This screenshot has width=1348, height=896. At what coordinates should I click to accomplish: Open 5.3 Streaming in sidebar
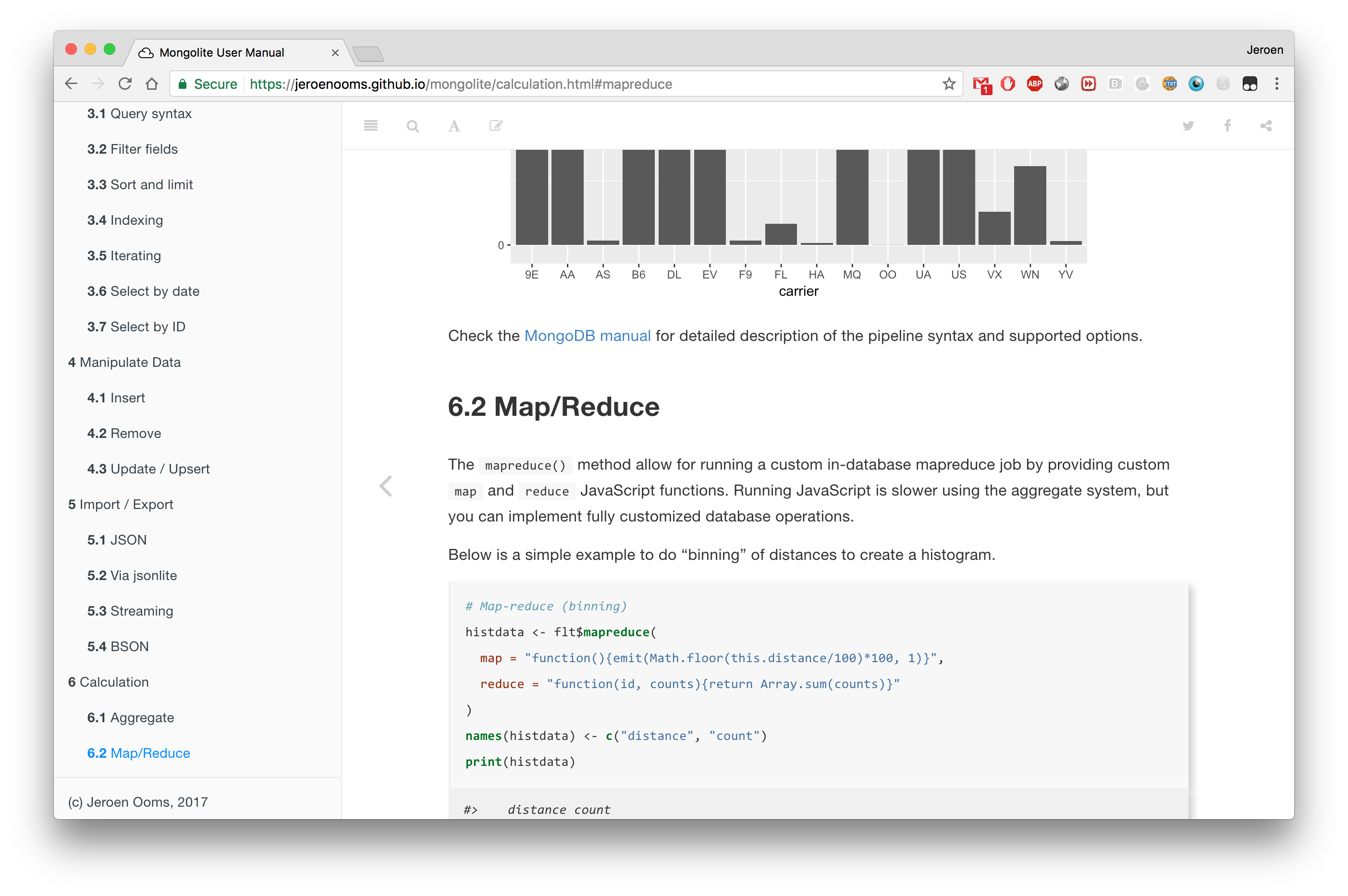pos(130,611)
